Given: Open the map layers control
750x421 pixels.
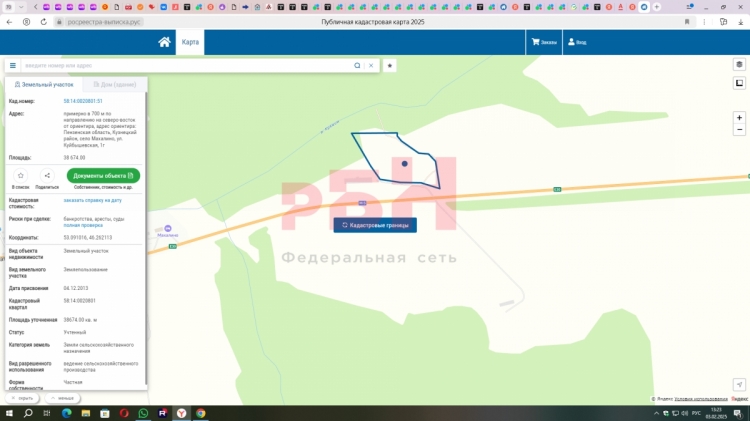Looking at the screenshot, I should [x=739, y=65].
